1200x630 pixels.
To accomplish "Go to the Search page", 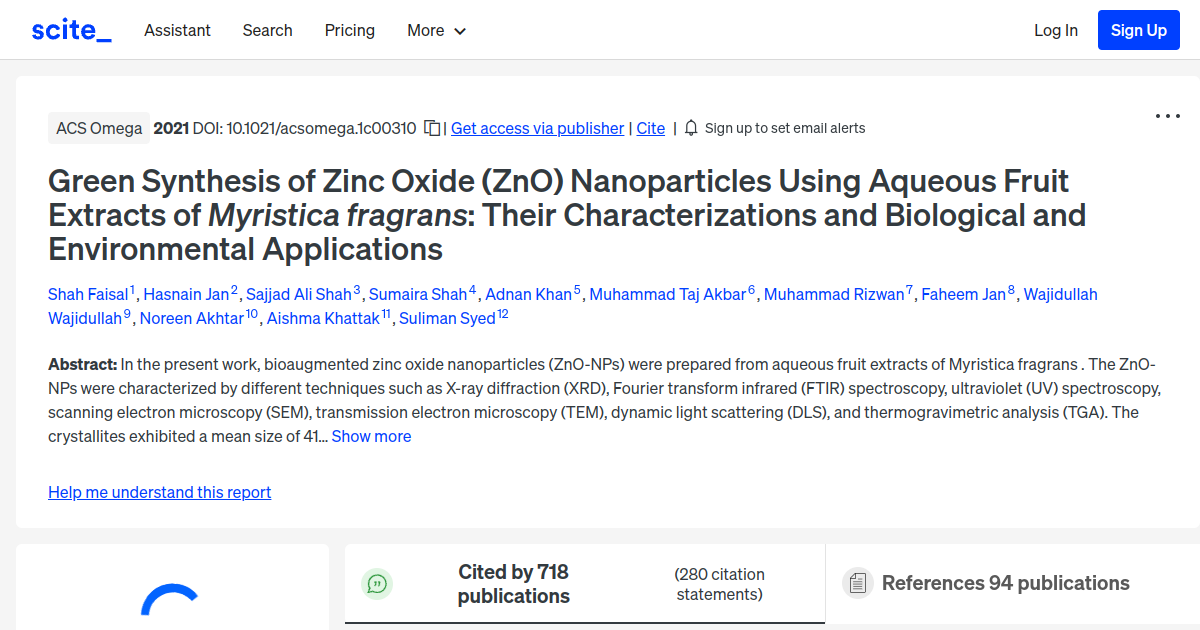I will point(267,30).
